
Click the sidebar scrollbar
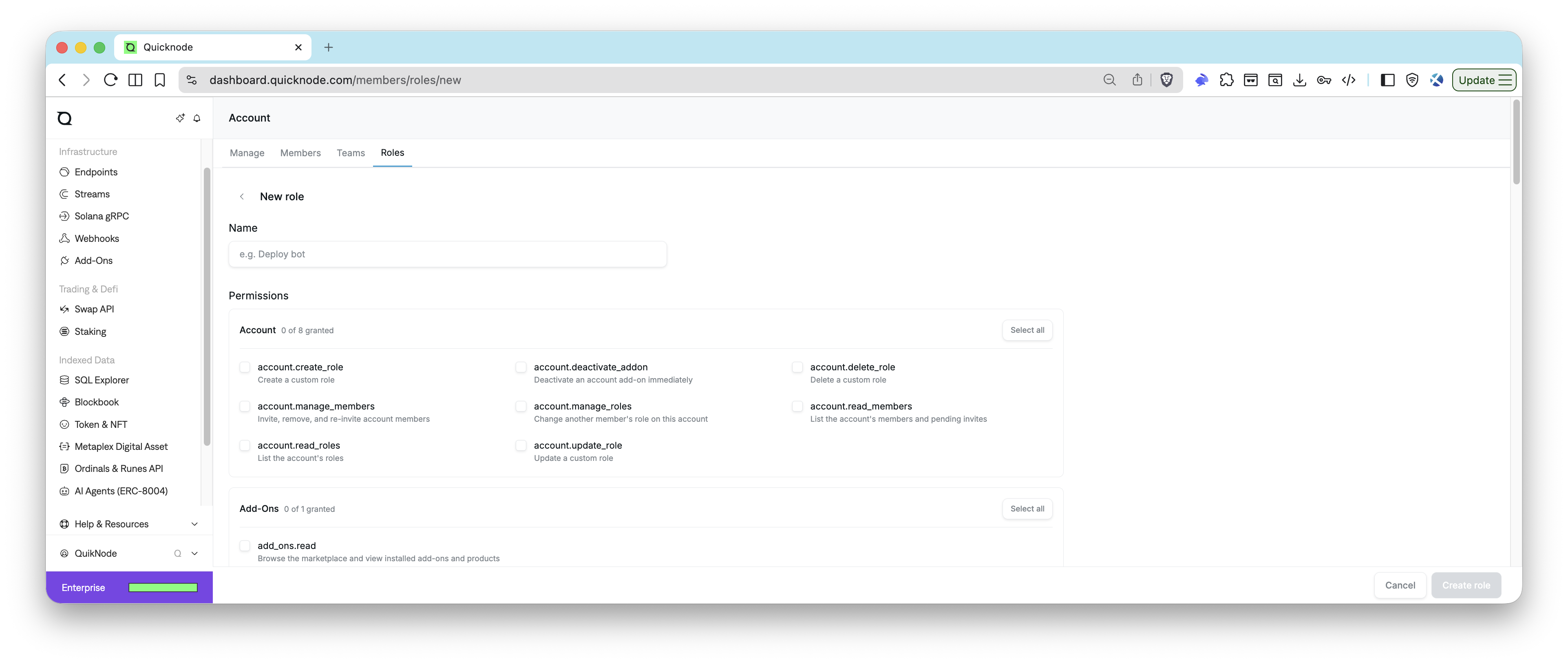coord(207,306)
